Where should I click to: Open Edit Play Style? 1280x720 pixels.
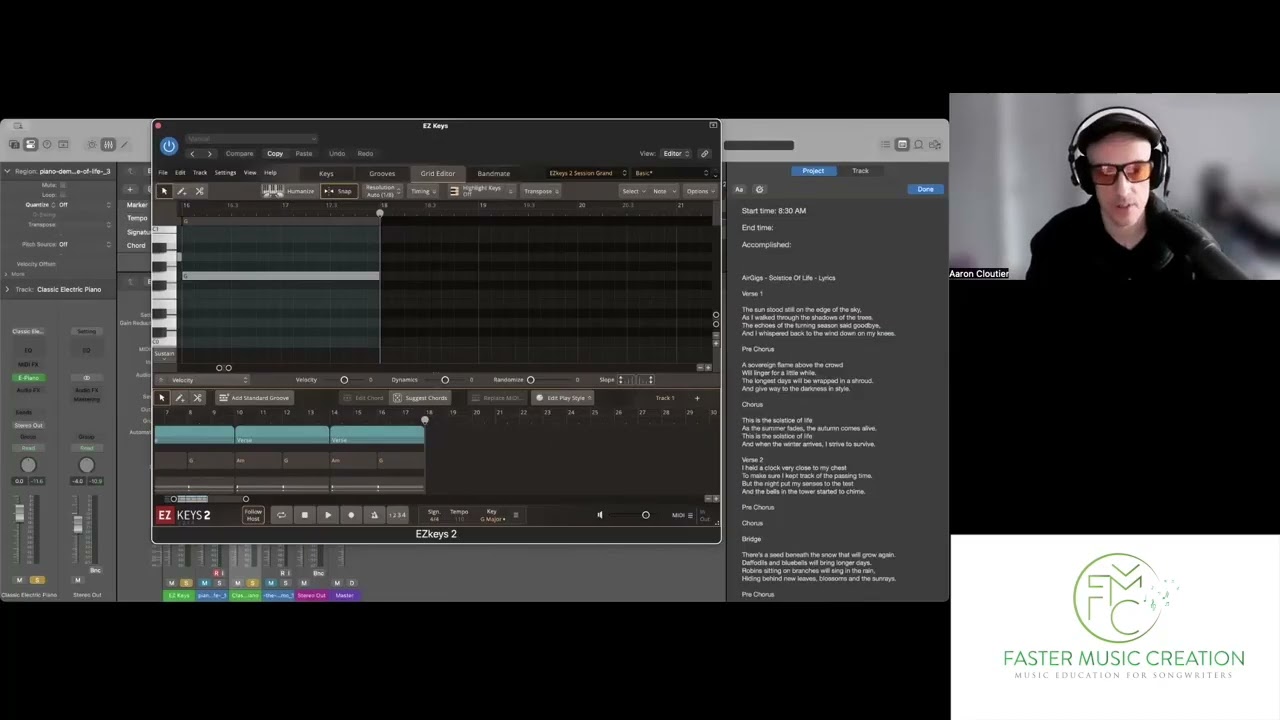[x=563, y=398]
